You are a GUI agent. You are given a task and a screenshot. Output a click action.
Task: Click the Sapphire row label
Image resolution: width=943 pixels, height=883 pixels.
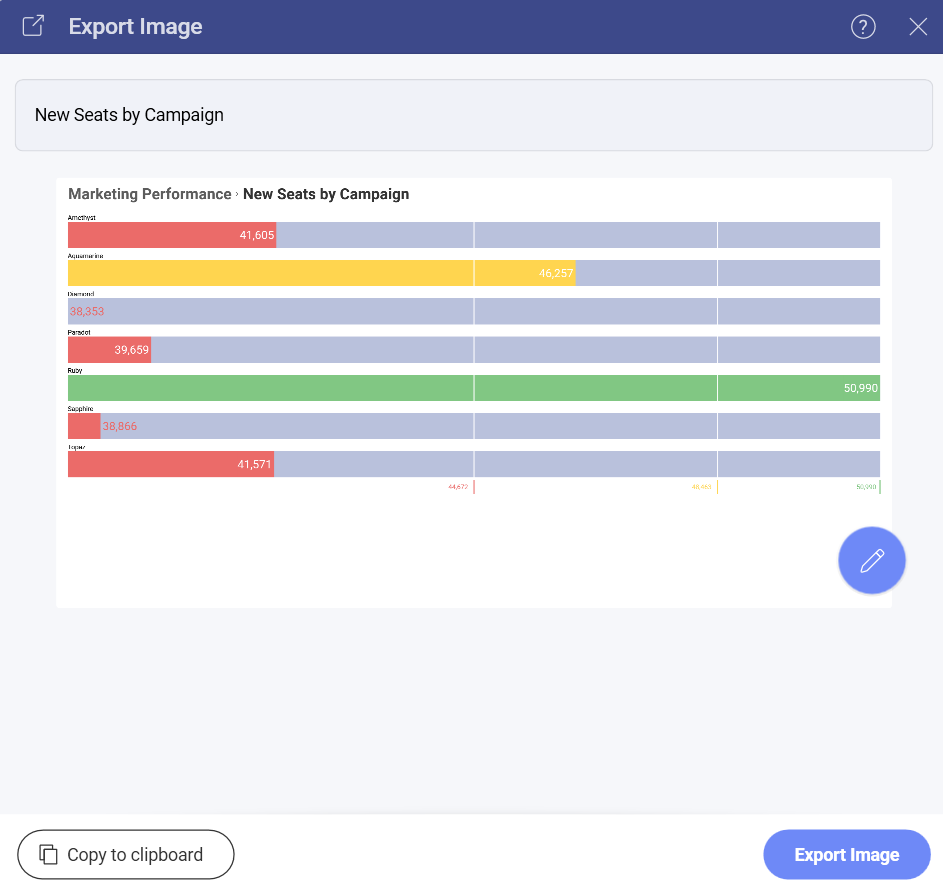pyautogui.click(x=81, y=409)
